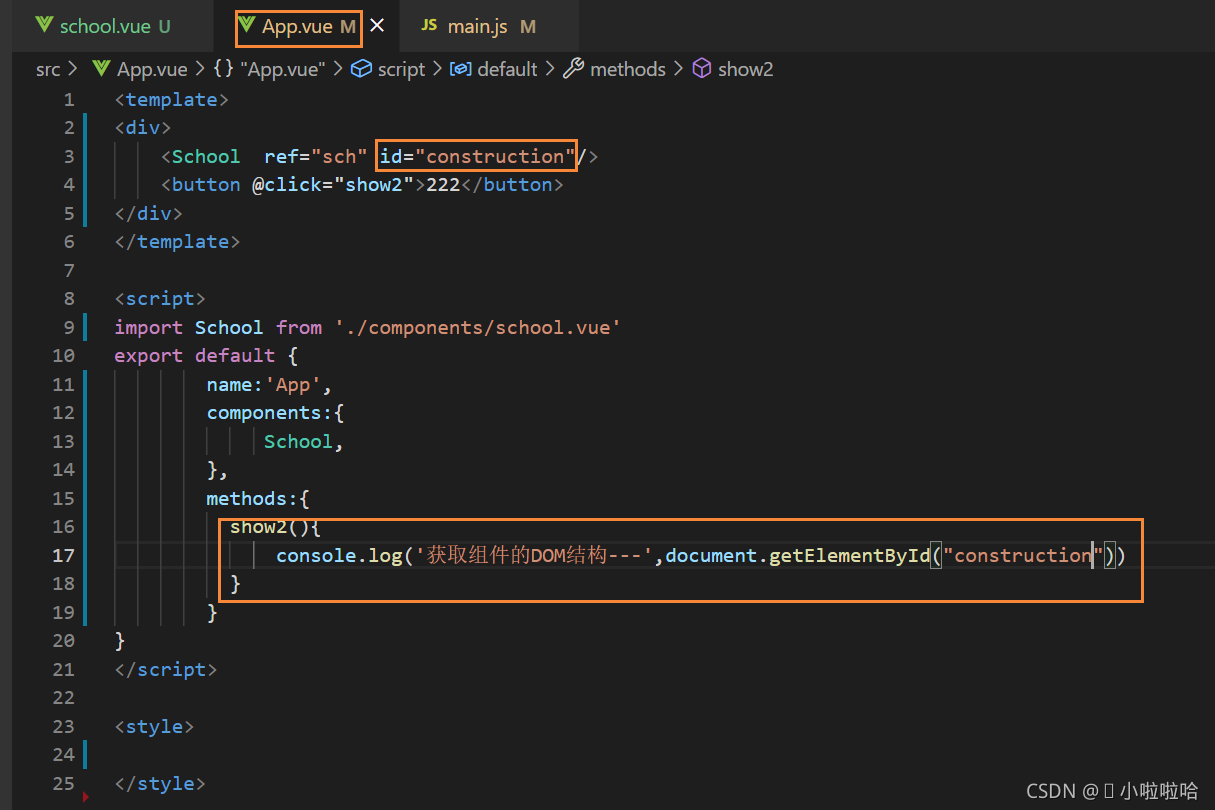Click line number 17 in gutter
Screen dimensions: 1215x810
click(63, 555)
